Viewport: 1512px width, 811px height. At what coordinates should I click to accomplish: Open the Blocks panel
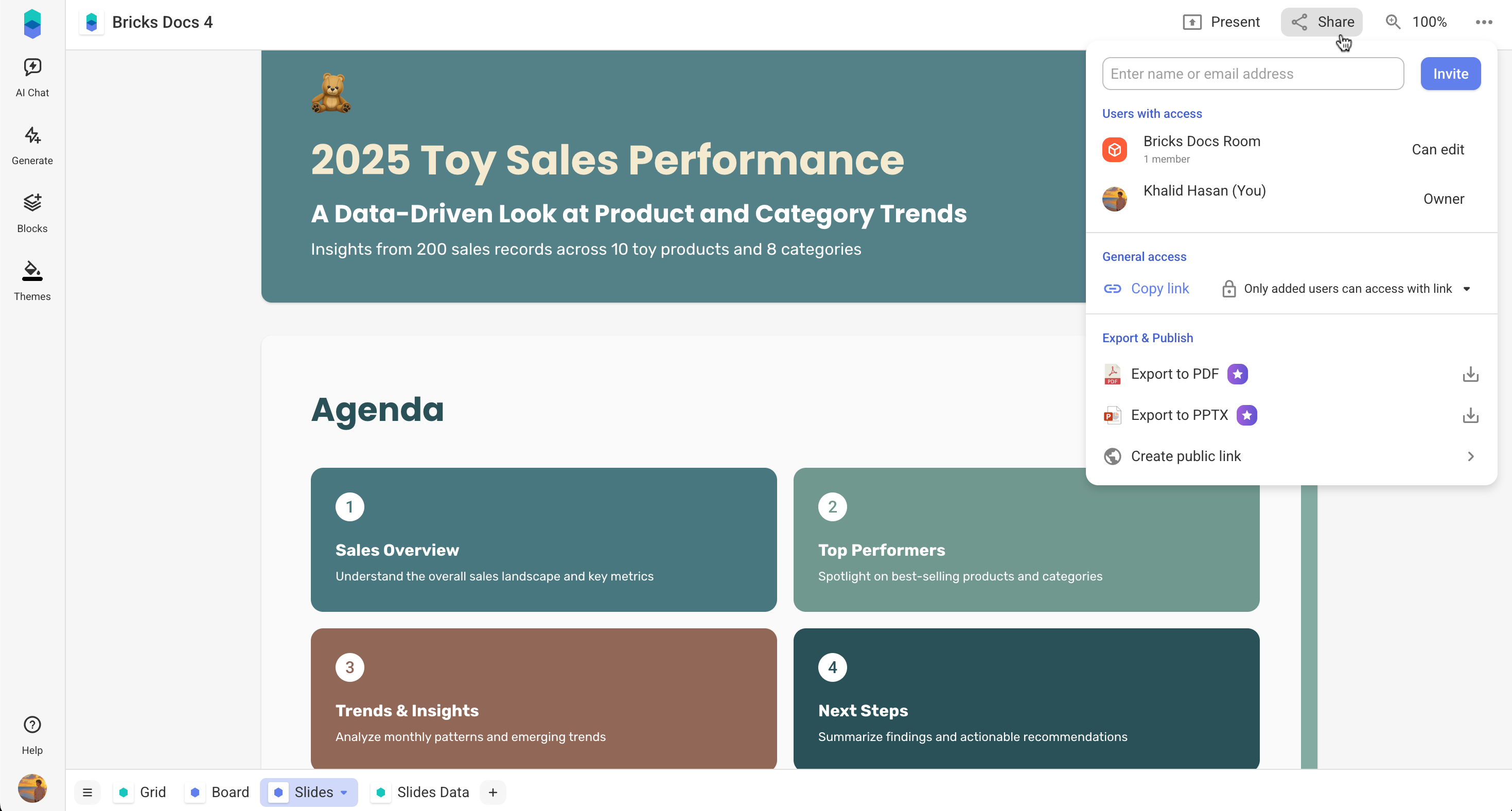[x=32, y=214]
